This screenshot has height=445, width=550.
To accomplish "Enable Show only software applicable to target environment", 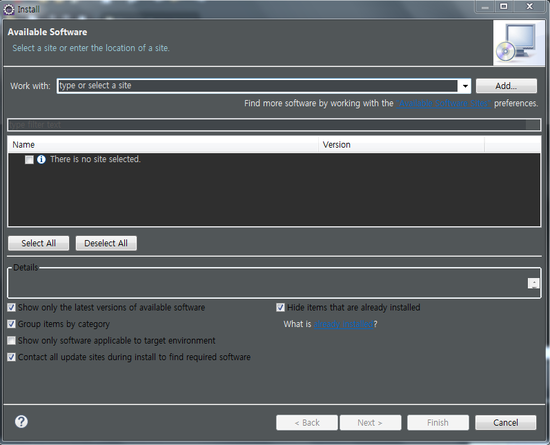I will pyautogui.click(x=11, y=341).
